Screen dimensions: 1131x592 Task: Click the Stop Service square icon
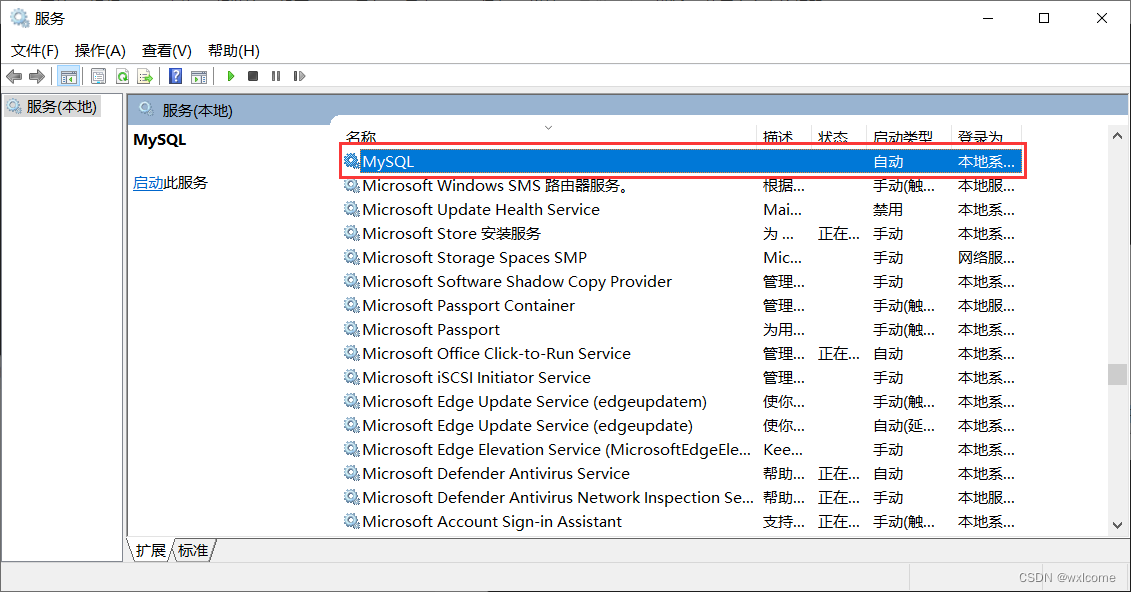[253, 76]
